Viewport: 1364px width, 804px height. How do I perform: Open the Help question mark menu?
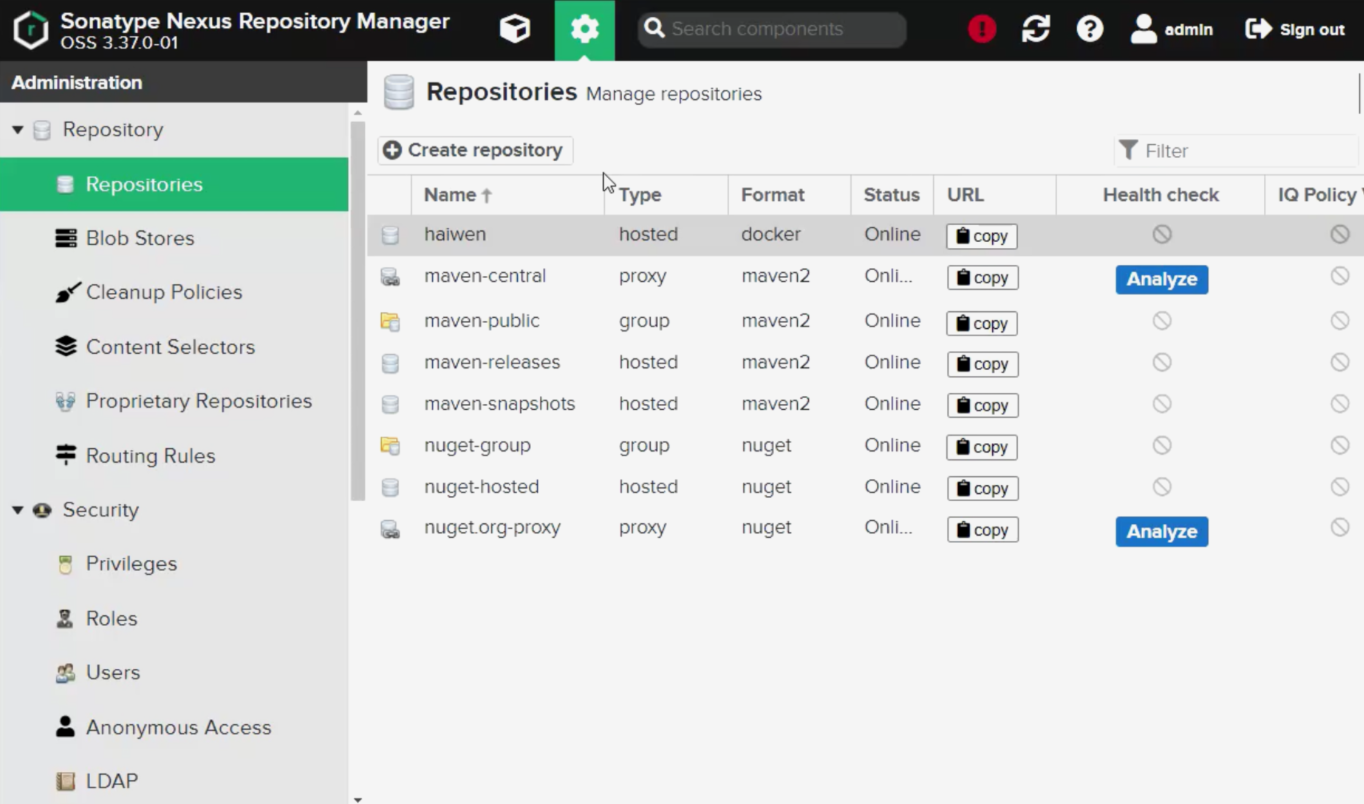(1090, 29)
